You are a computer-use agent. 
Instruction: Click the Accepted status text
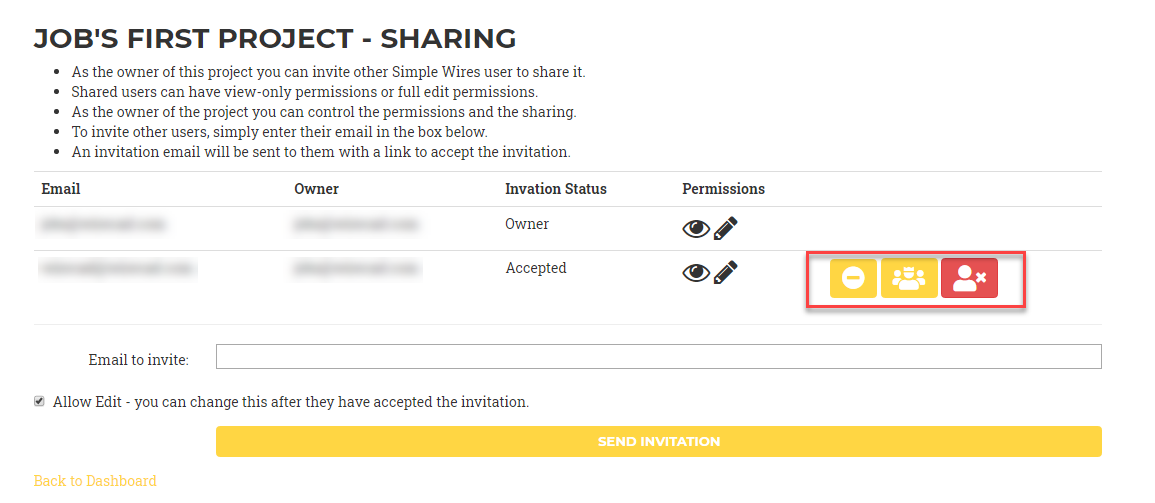[536, 268]
